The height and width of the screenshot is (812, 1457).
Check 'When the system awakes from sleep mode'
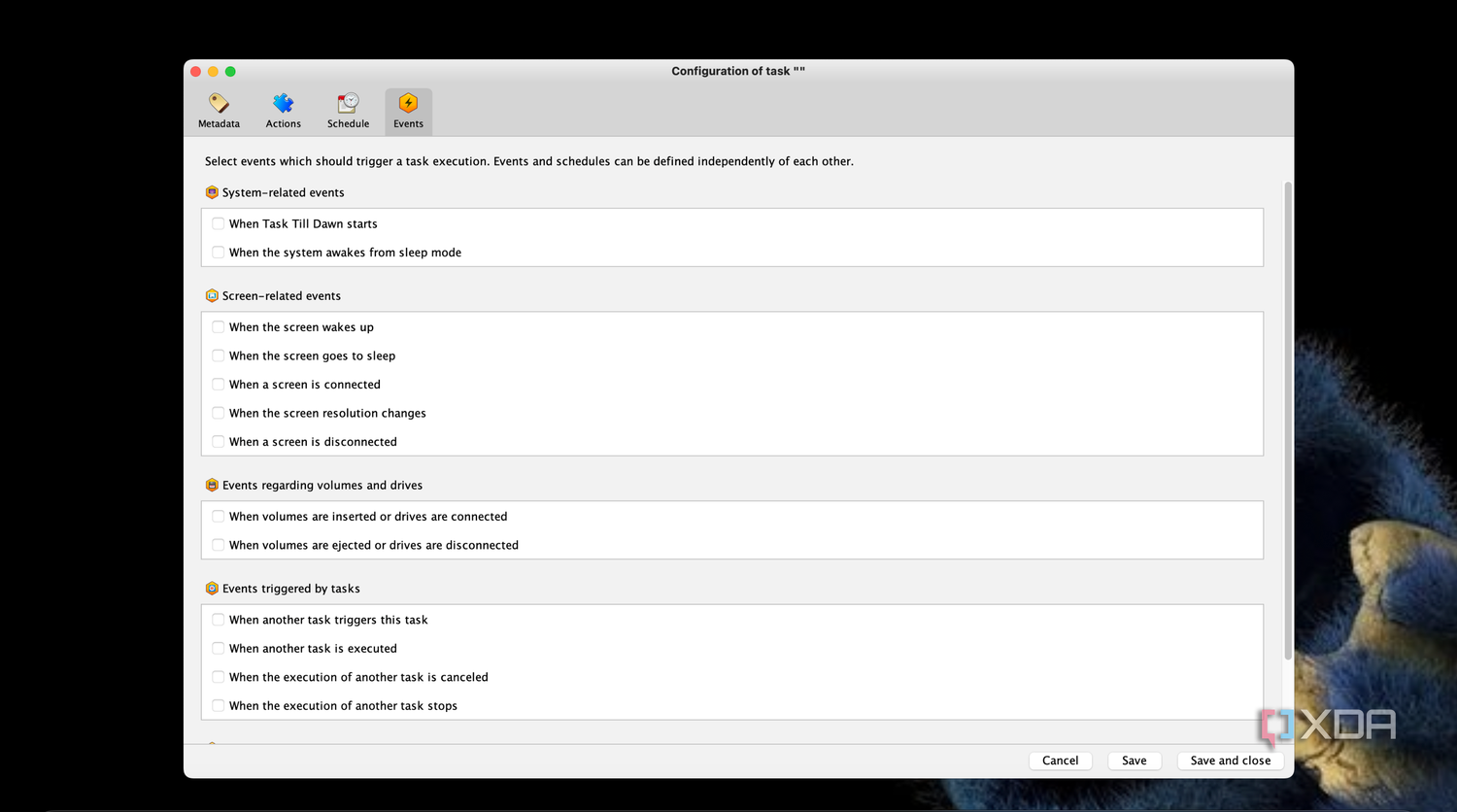(x=219, y=253)
